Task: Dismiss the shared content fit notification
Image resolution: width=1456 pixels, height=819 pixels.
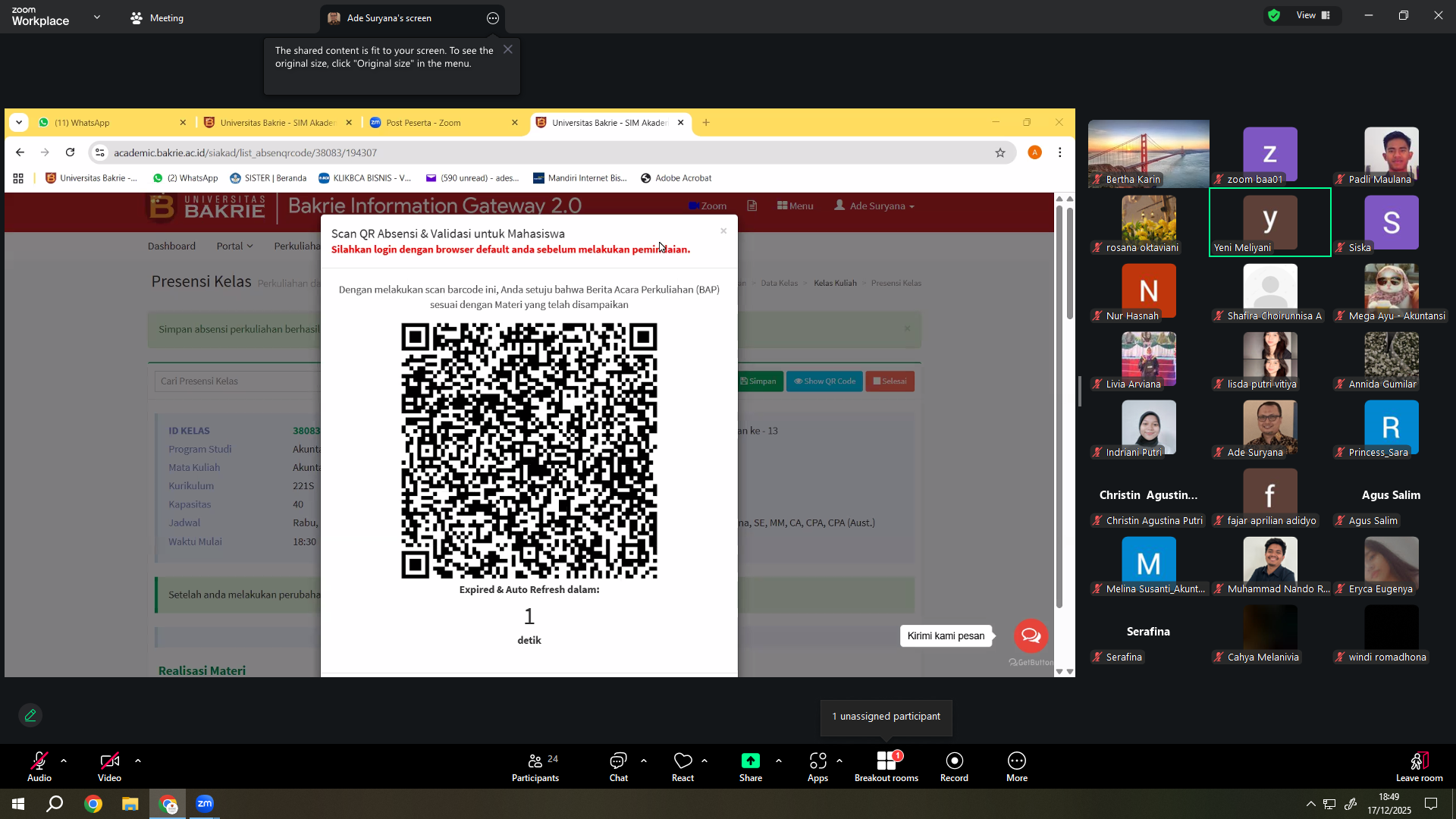Action: (x=508, y=49)
